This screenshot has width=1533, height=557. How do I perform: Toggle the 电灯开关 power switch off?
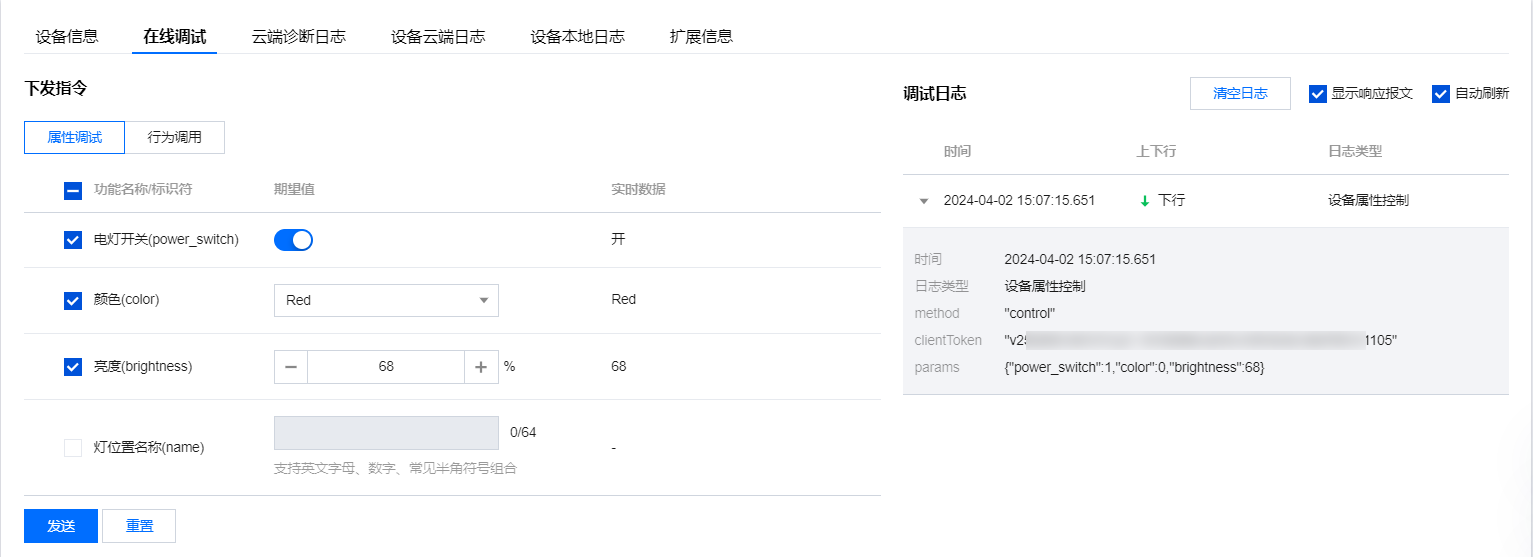click(293, 240)
